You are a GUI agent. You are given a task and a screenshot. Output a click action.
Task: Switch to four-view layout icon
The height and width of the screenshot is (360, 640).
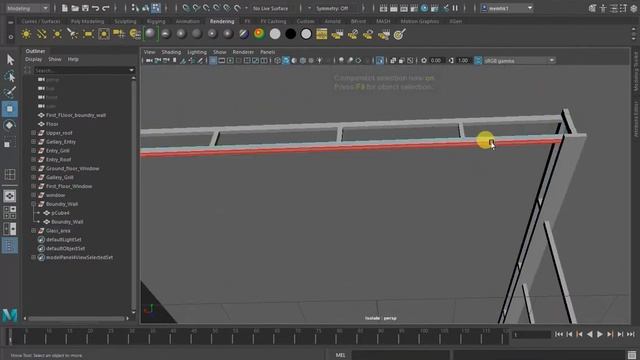point(10,212)
